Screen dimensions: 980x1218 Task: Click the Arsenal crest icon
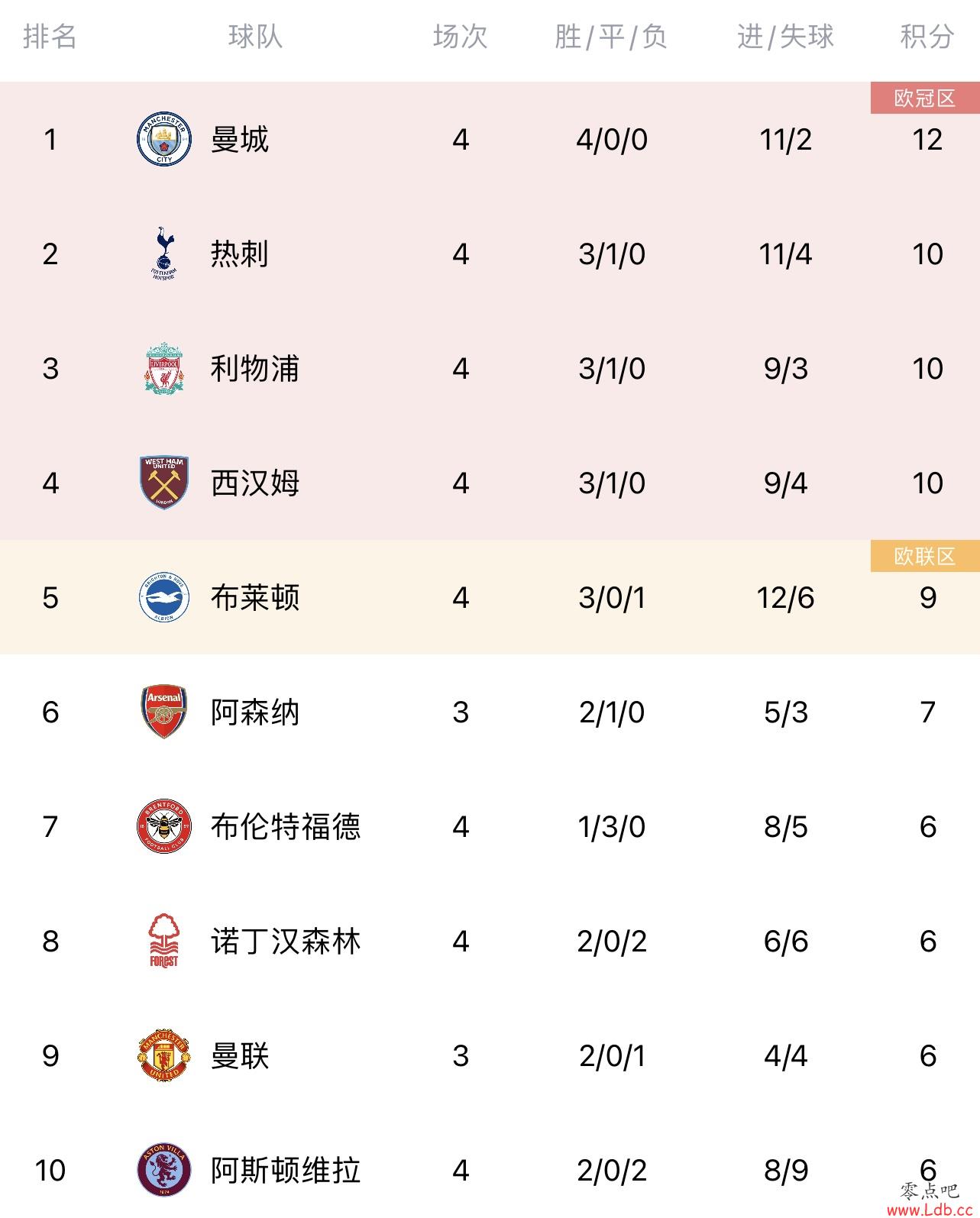(163, 712)
